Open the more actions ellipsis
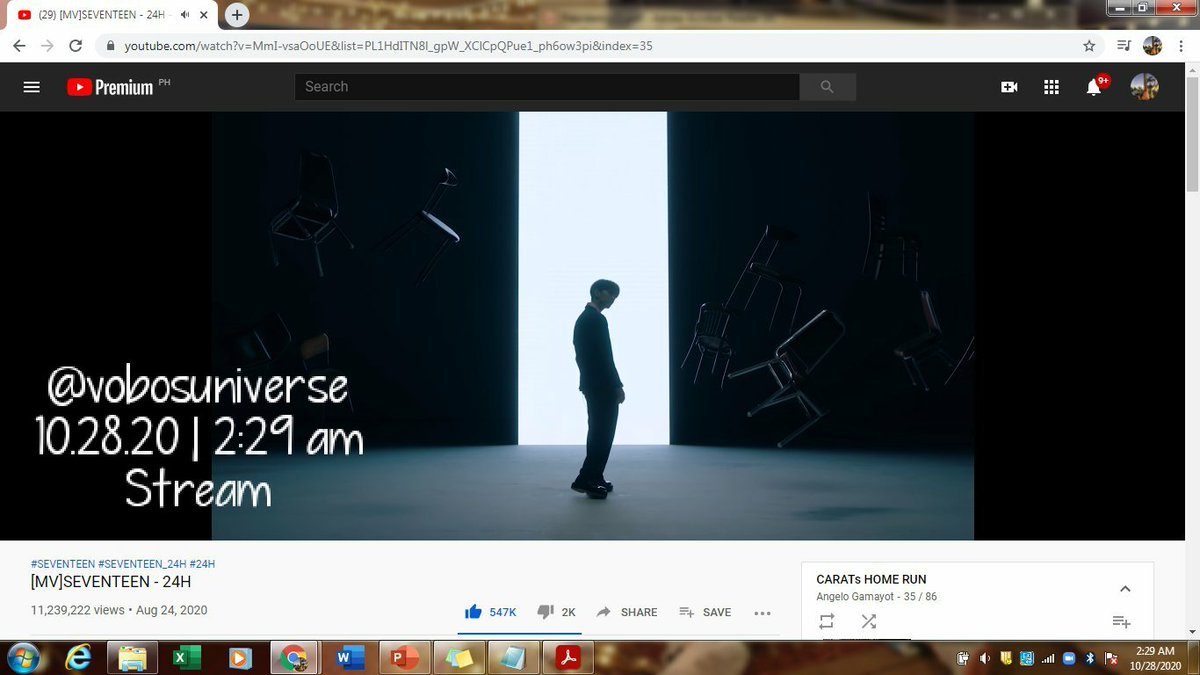Screen dimensions: 1200x675 [x=762, y=612]
